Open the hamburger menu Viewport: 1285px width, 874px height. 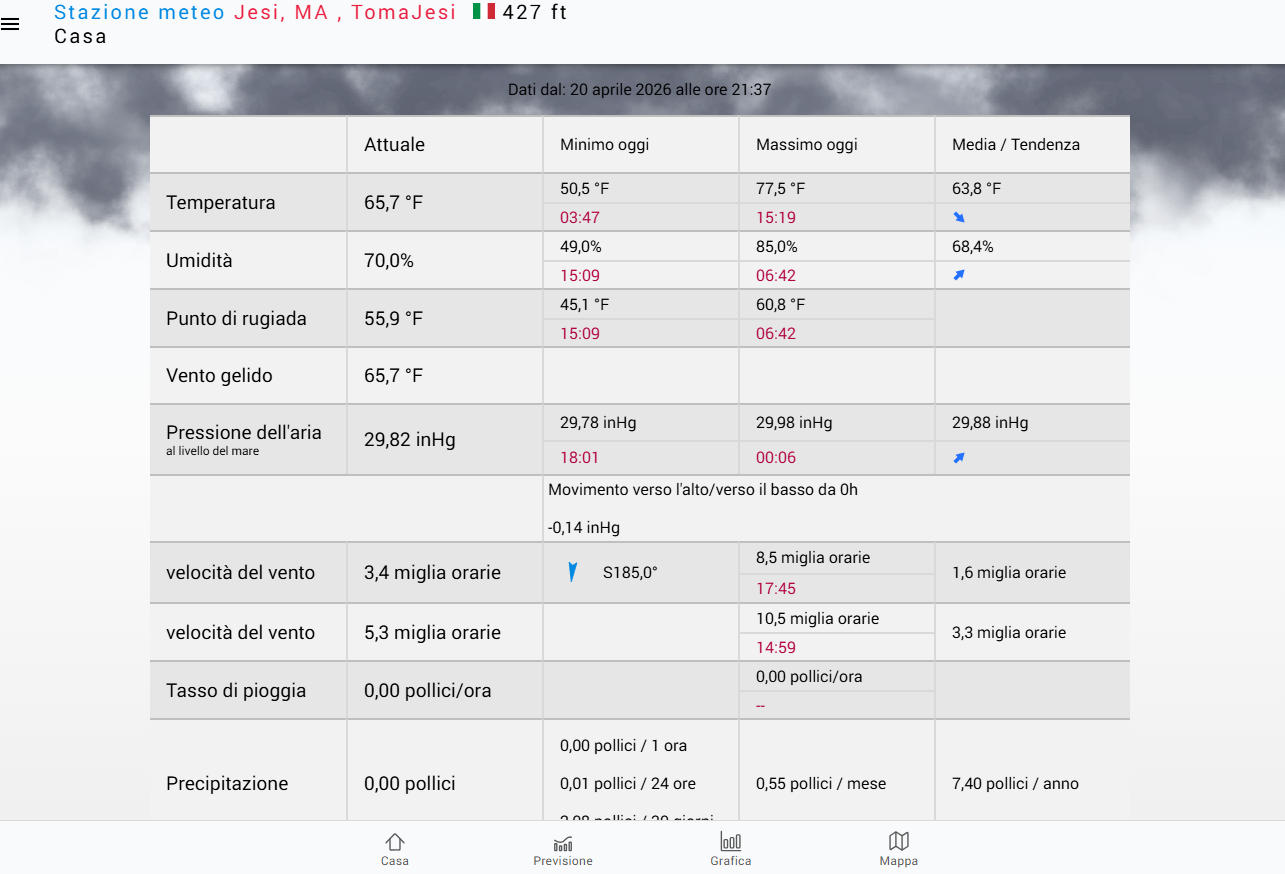pyautogui.click(x=10, y=25)
